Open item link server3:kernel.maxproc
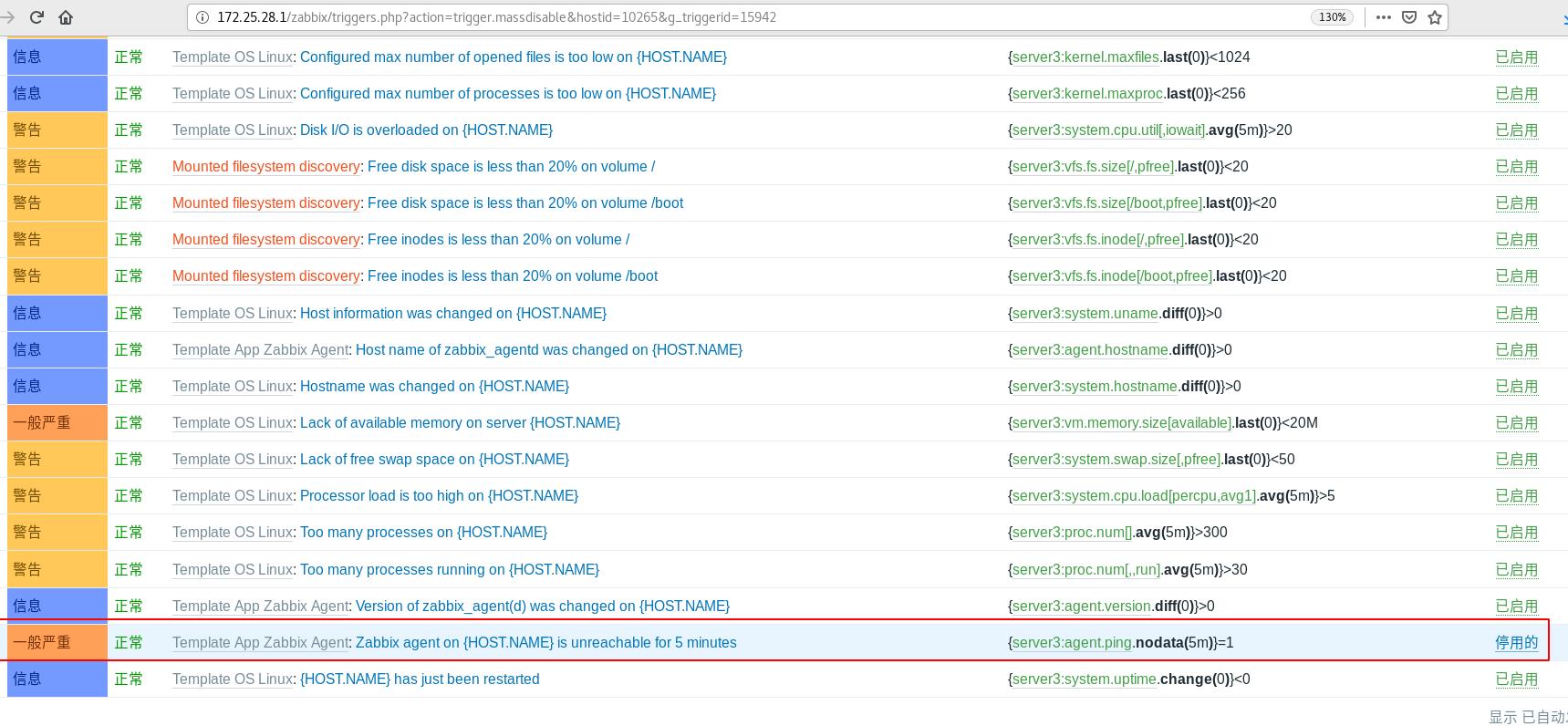Viewport: 1568px width, 726px height. click(1087, 93)
